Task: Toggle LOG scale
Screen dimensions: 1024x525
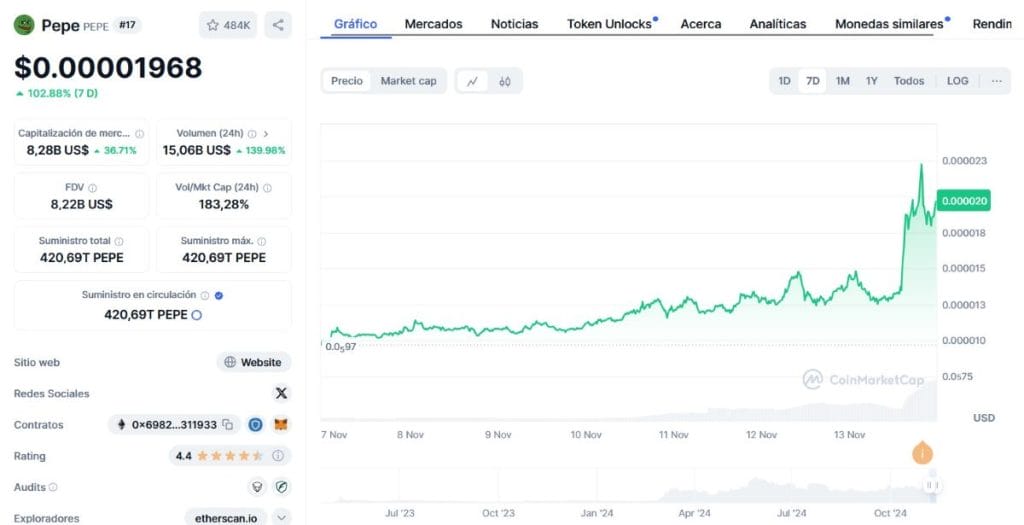Action: point(957,81)
